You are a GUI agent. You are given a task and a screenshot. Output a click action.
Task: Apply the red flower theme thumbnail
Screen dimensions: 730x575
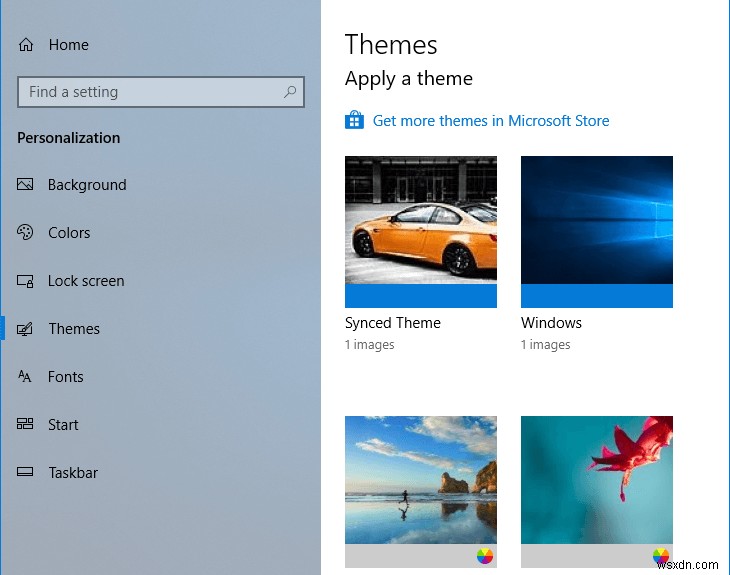(597, 480)
